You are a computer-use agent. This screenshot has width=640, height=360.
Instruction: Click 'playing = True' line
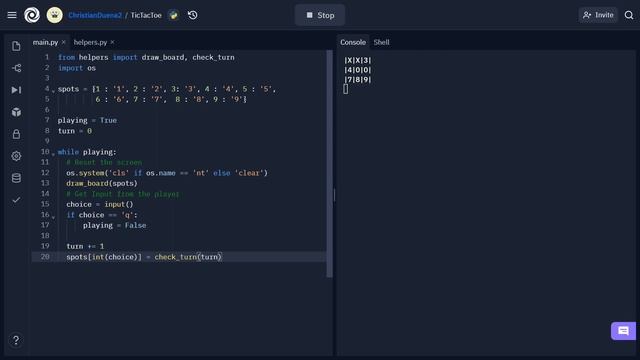(x=87, y=120)
